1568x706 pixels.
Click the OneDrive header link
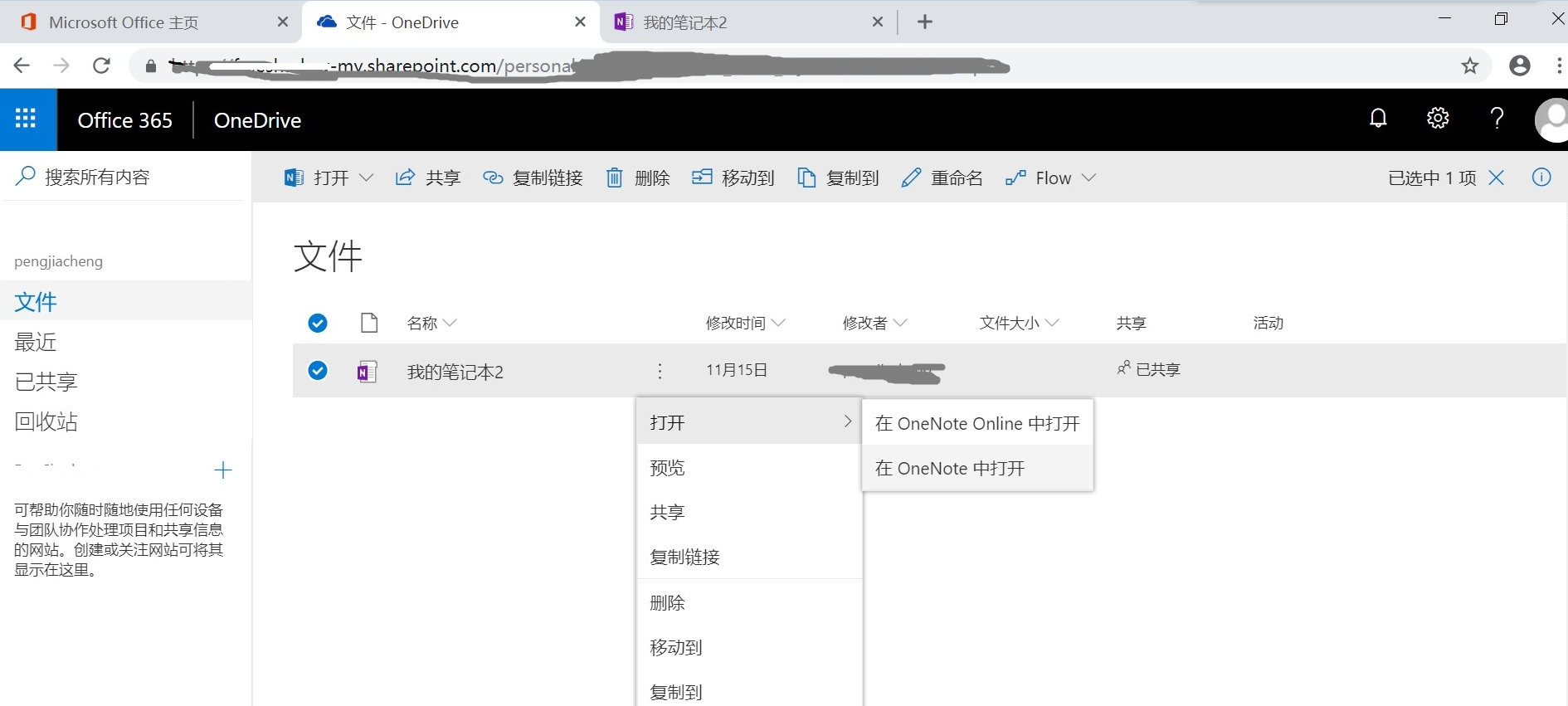point(257,120)
